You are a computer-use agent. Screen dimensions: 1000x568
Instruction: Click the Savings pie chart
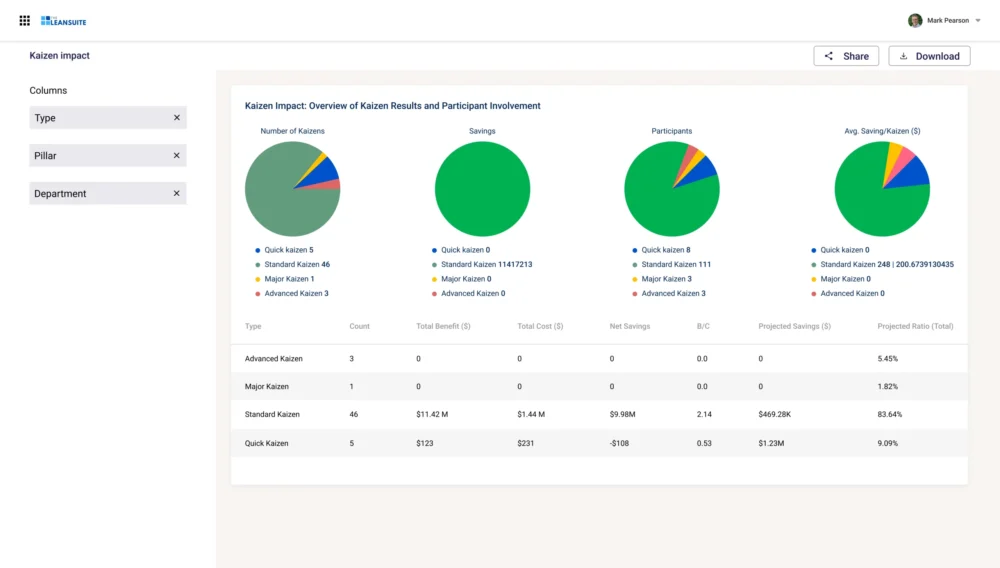pyautogui.click(x=482, y=189)
